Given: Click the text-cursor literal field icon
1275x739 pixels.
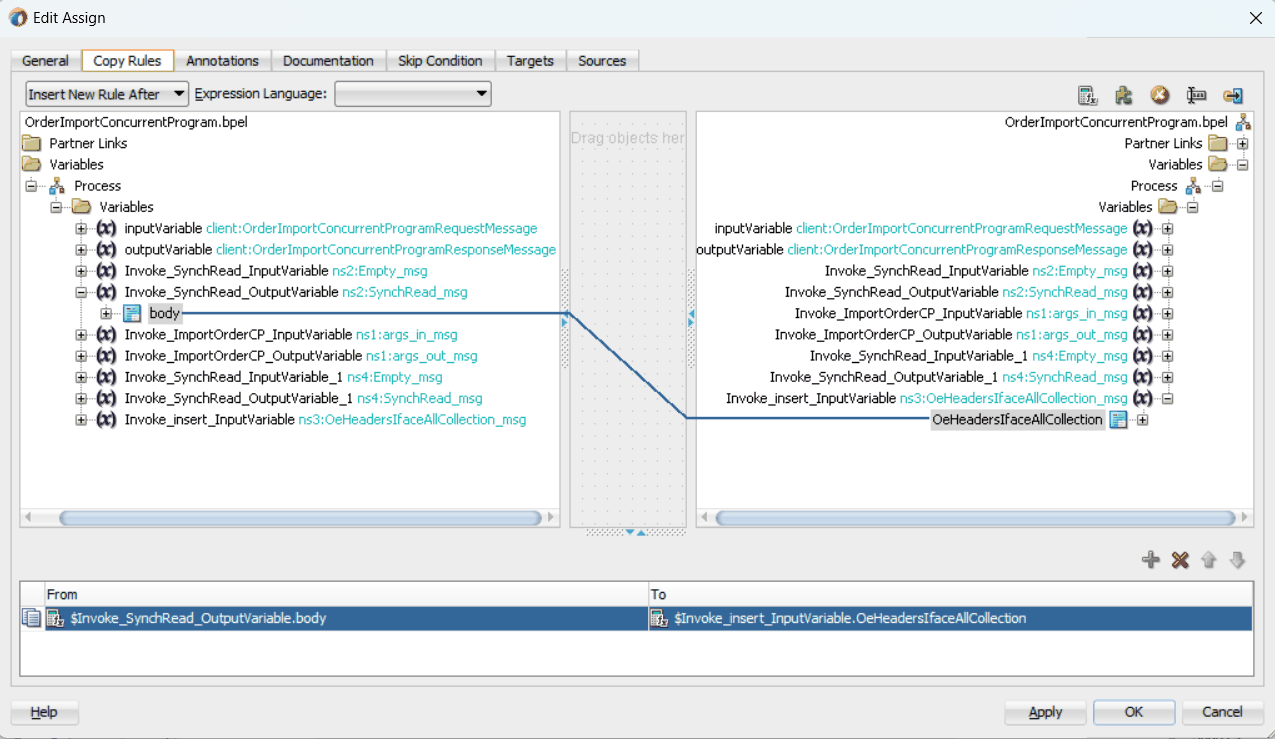Looking at the screenshot, I should pyautogui.click(x=1196, y=95).
